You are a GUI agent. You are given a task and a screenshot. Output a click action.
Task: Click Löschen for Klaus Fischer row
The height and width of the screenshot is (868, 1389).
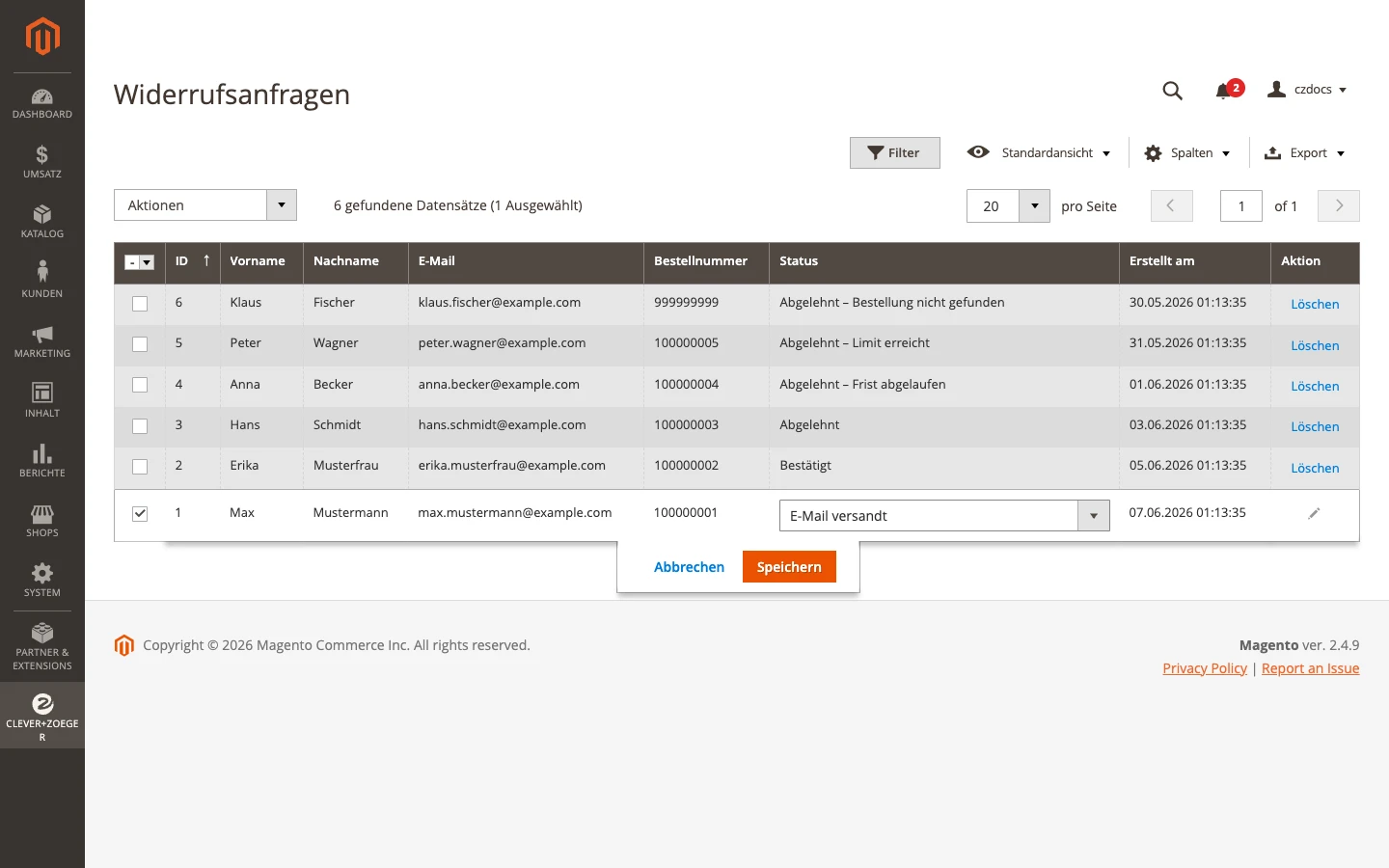click(x=1315, y=305)
